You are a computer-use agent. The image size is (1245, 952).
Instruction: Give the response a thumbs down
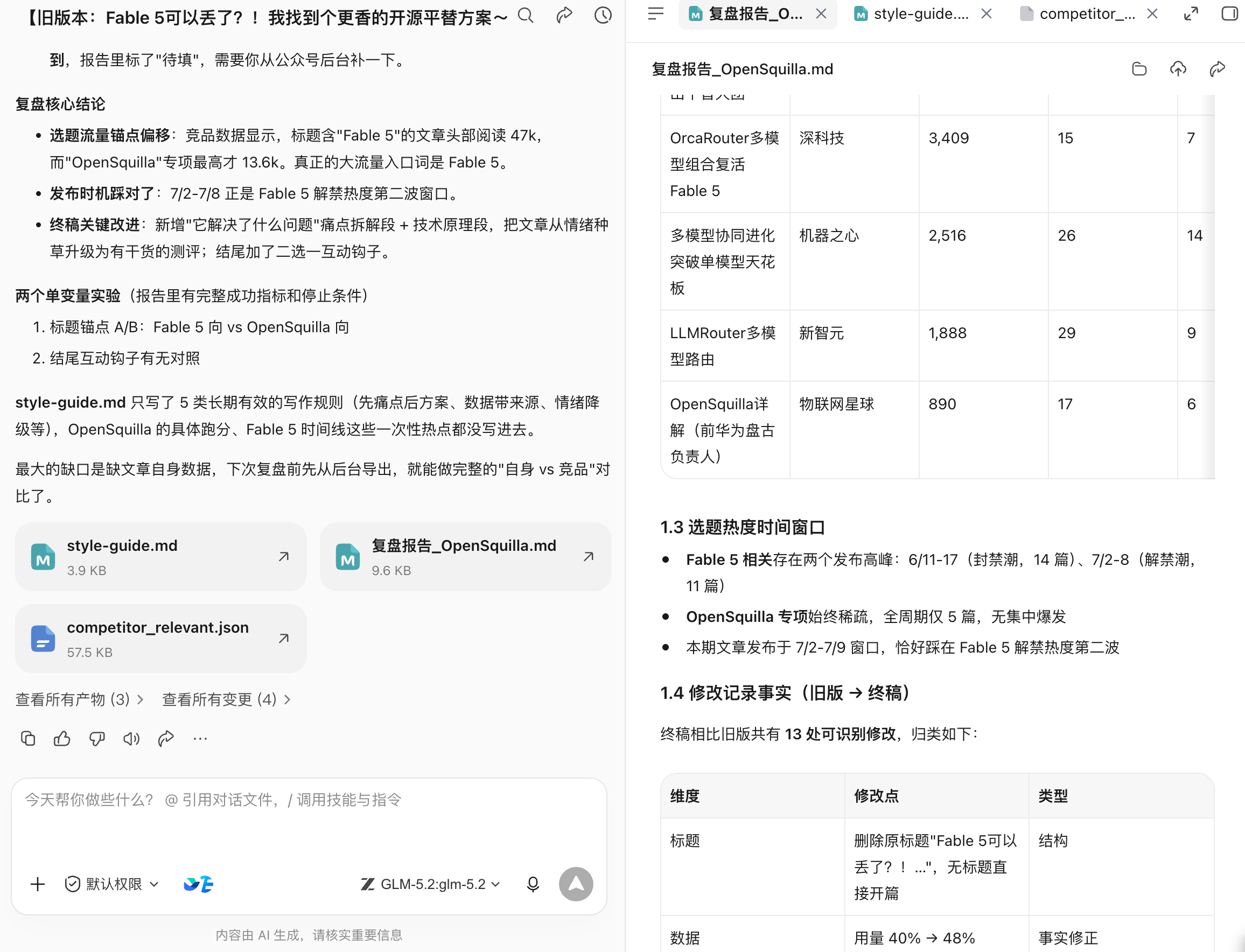click(x=97, y=738)
